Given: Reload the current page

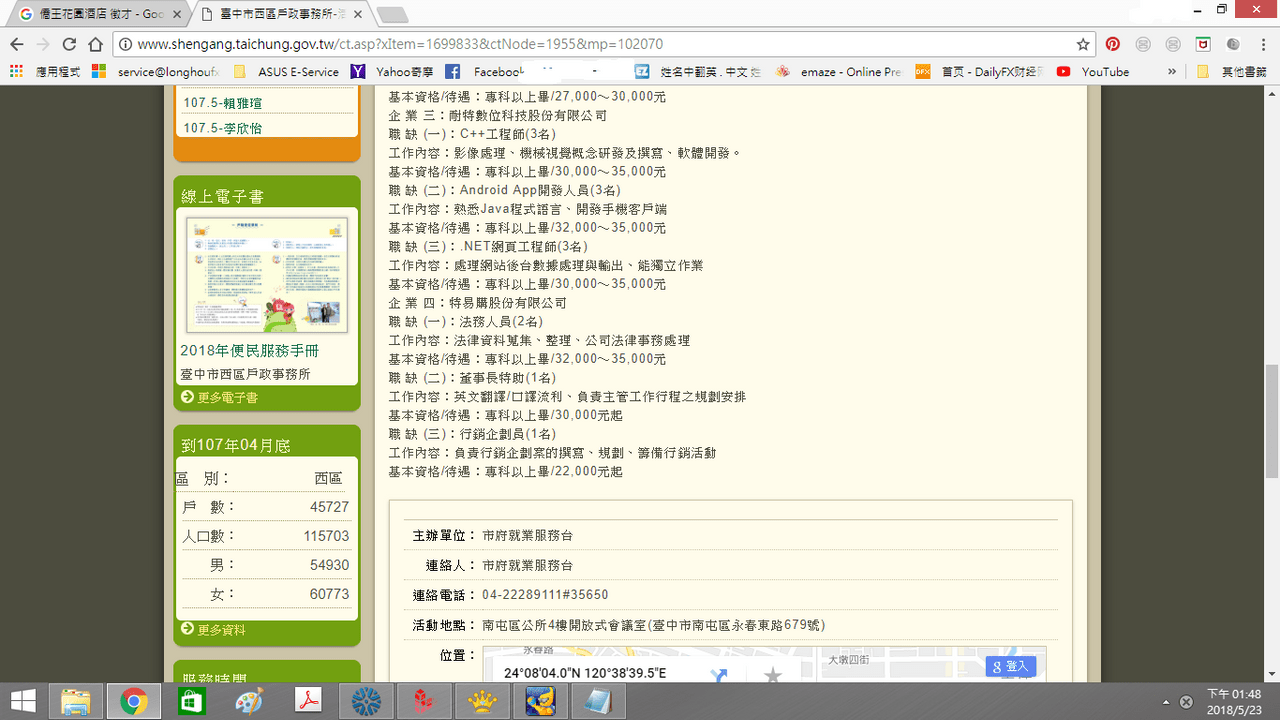Looking at the screenshot, I should click(x=69, y=44).
